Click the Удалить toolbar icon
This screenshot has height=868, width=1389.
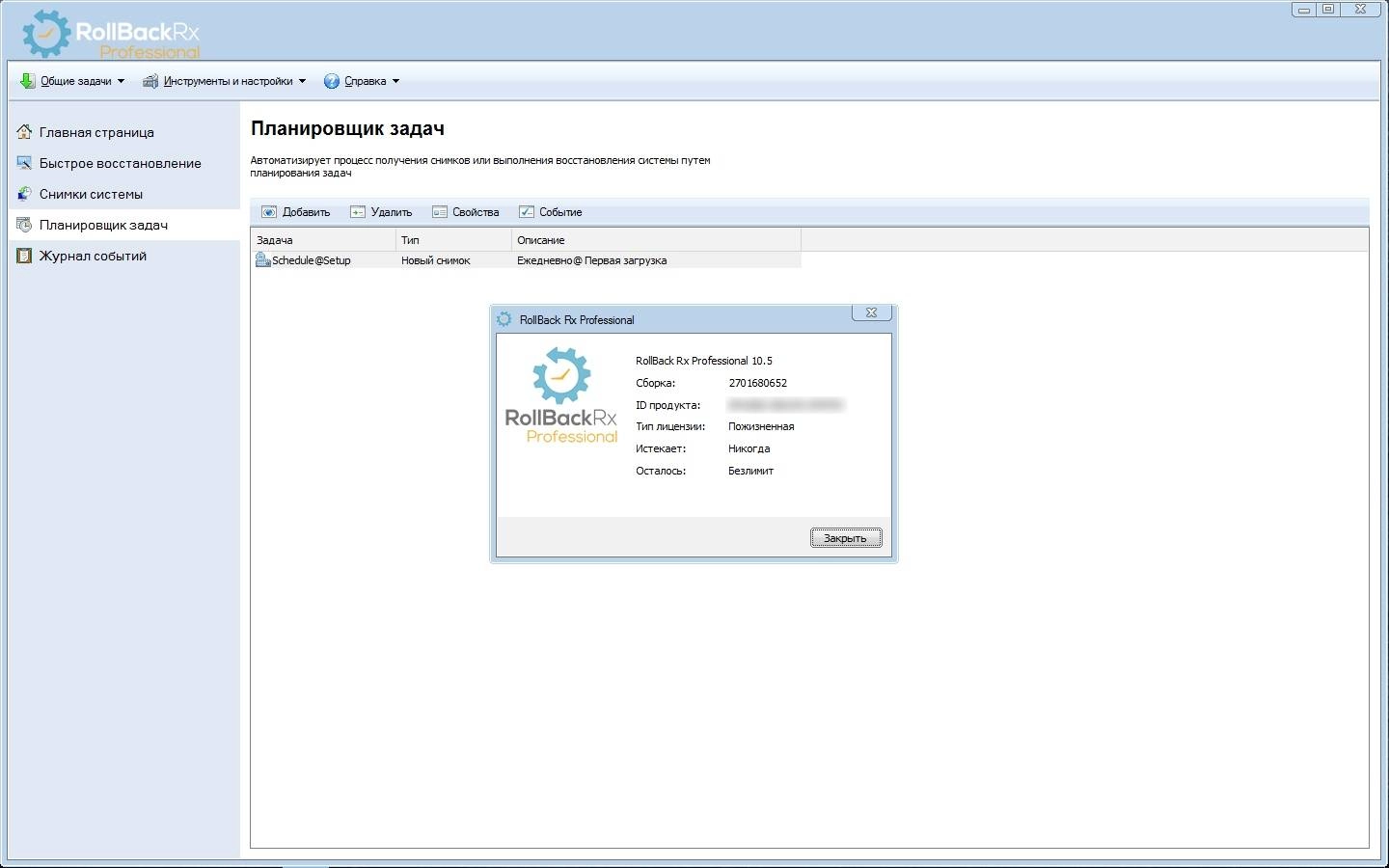click(358, 212)
